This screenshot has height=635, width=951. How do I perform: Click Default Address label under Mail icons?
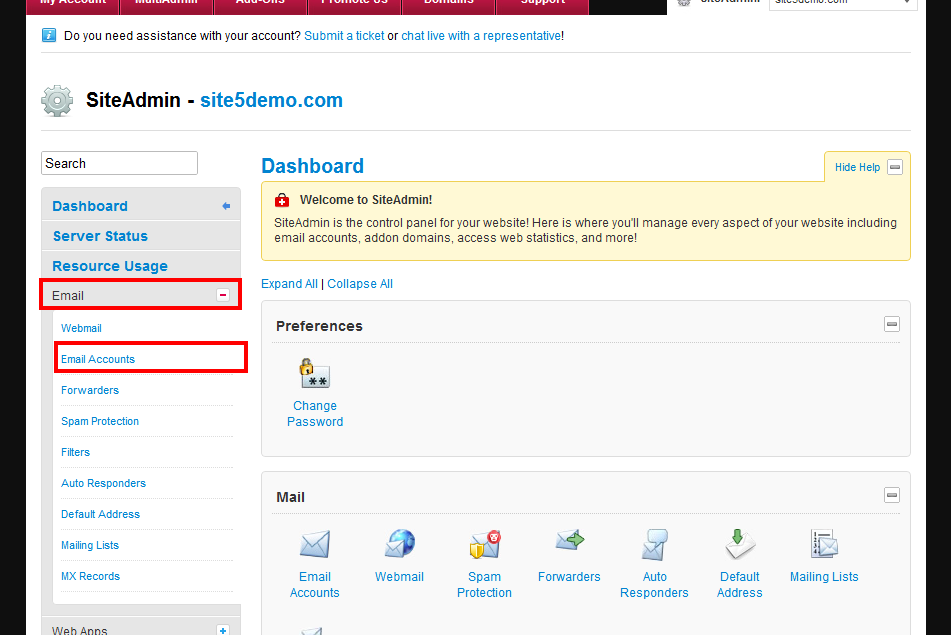point(739,585)
